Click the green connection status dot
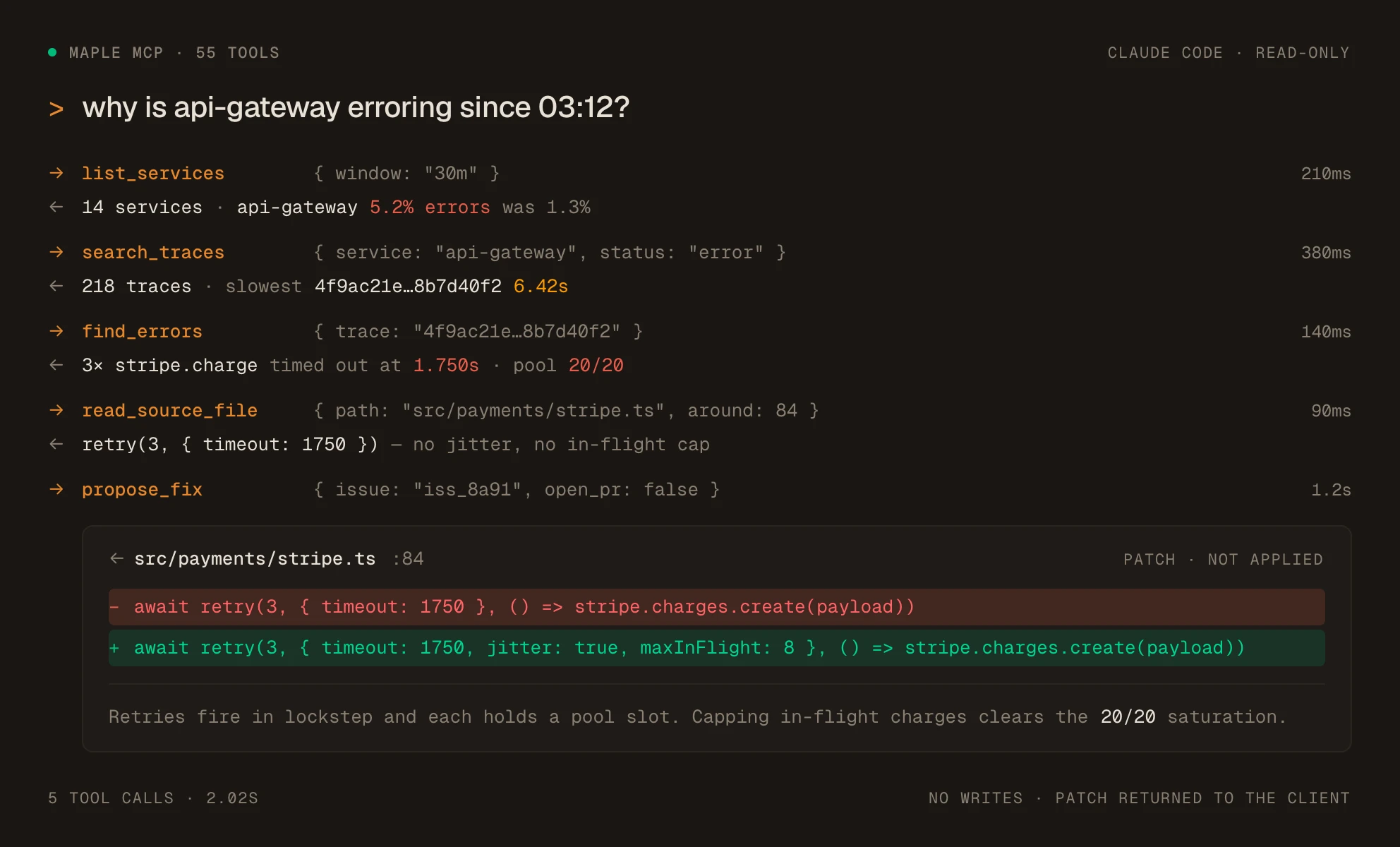1400x847 pixels. (x=52, y=52)
